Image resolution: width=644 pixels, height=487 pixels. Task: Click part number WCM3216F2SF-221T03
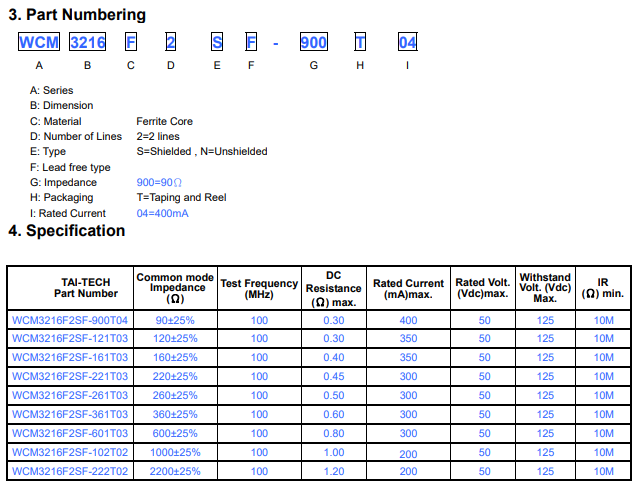point(70,376)
